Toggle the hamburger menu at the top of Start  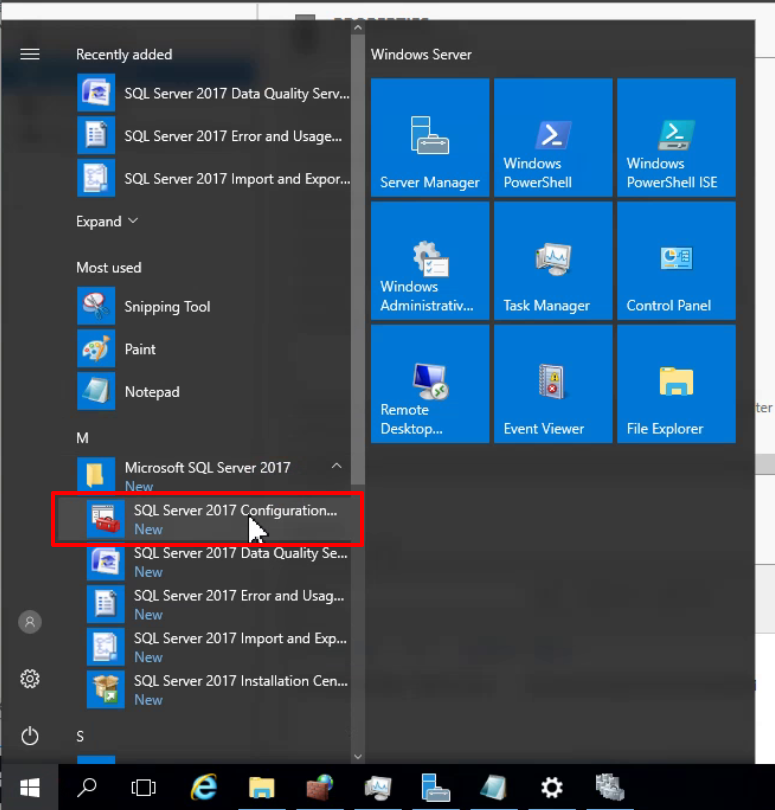click(x=30, y=54)
